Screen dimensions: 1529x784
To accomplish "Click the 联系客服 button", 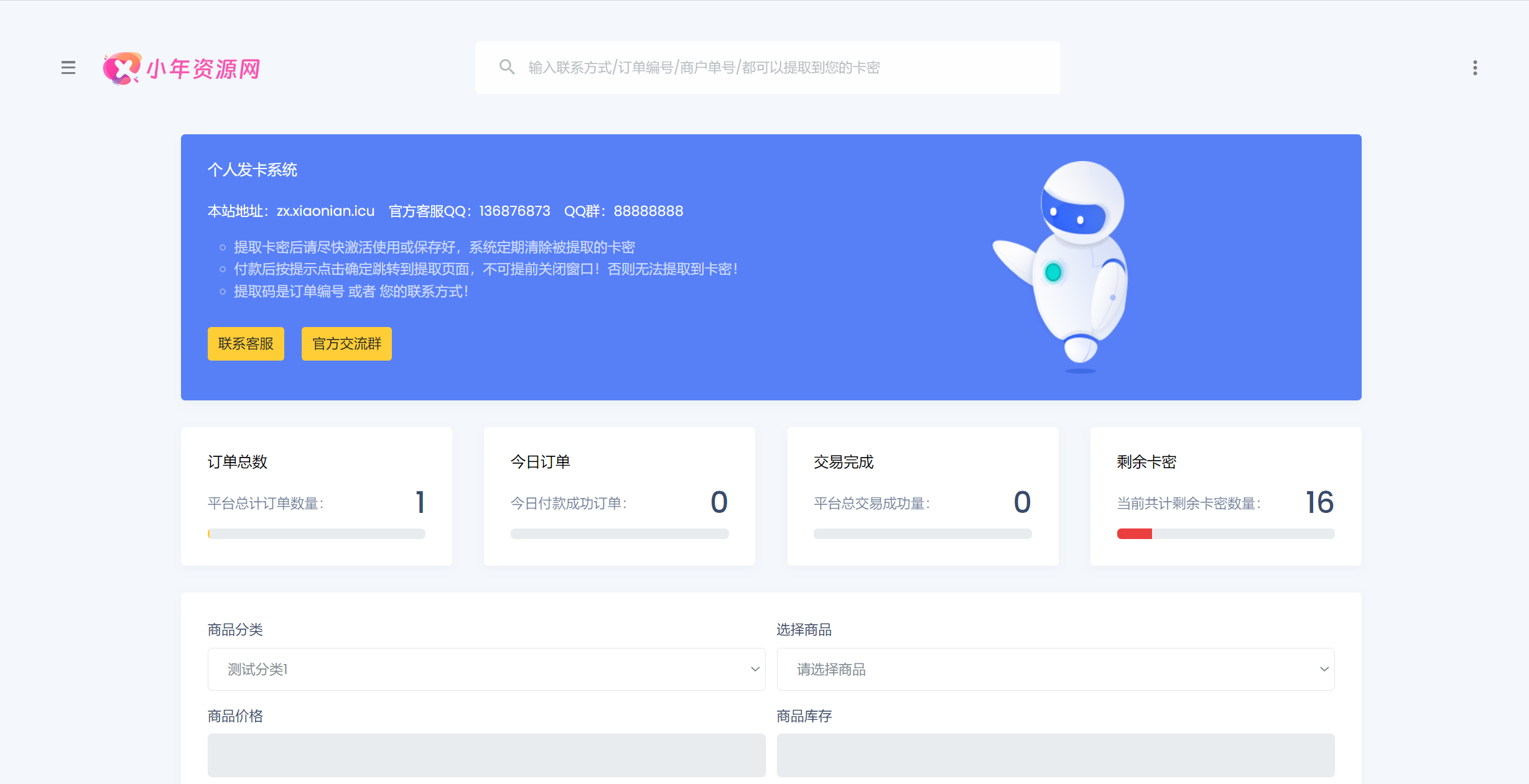I will tap(245, 343).
